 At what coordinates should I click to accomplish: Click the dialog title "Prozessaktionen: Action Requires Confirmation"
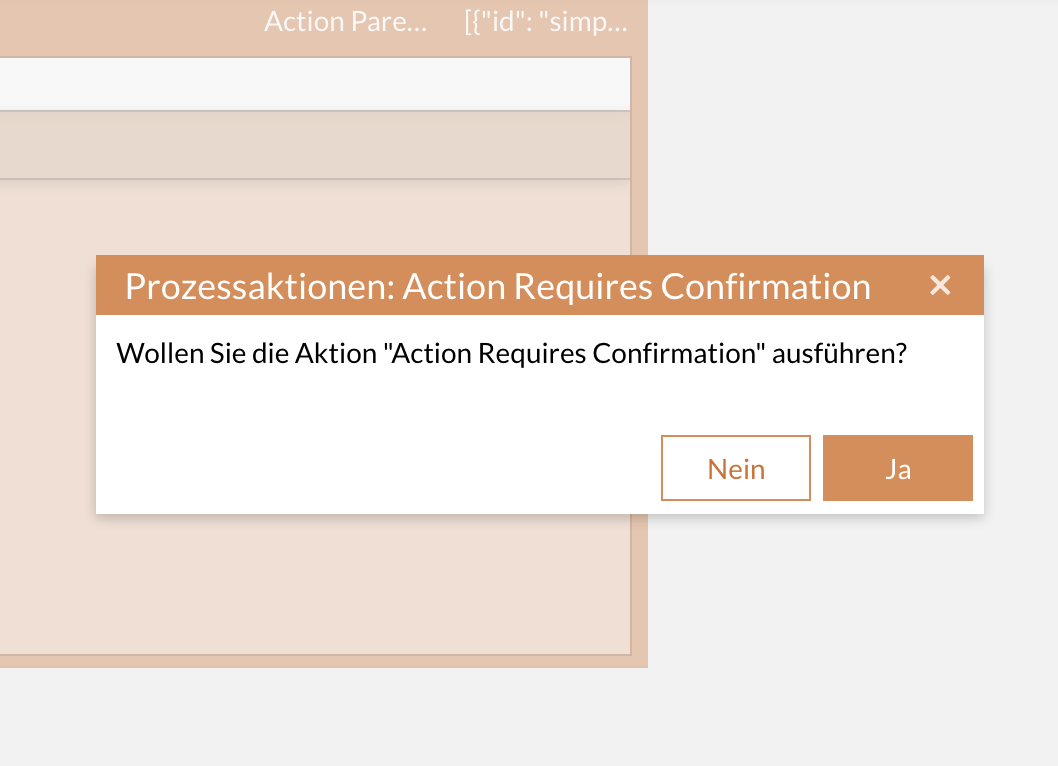pos(497,285)
